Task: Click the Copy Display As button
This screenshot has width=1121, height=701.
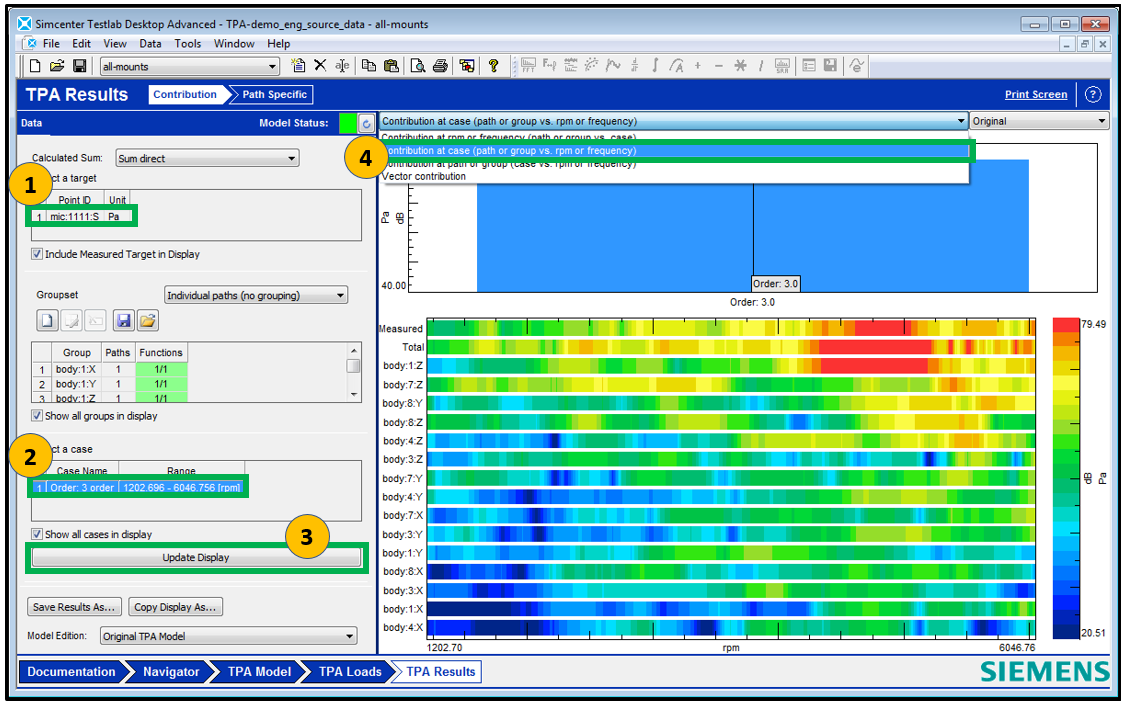Action: tap(175, 607)
